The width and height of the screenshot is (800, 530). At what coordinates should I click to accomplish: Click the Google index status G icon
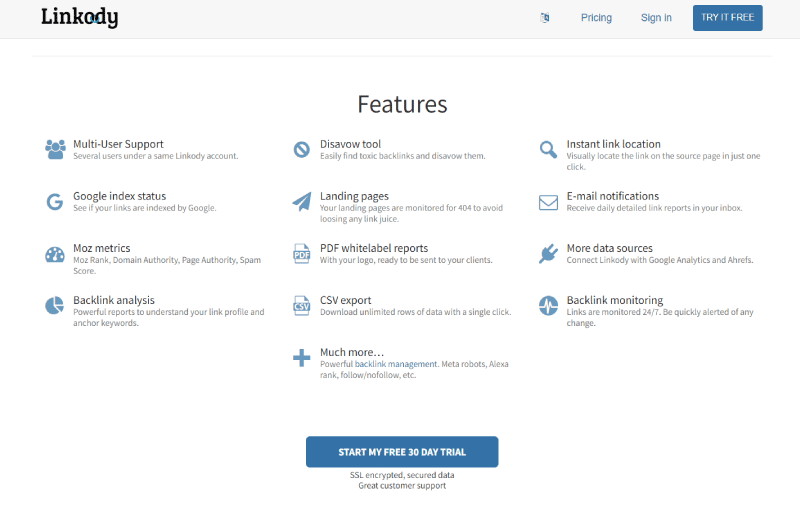tap(55, 202)
